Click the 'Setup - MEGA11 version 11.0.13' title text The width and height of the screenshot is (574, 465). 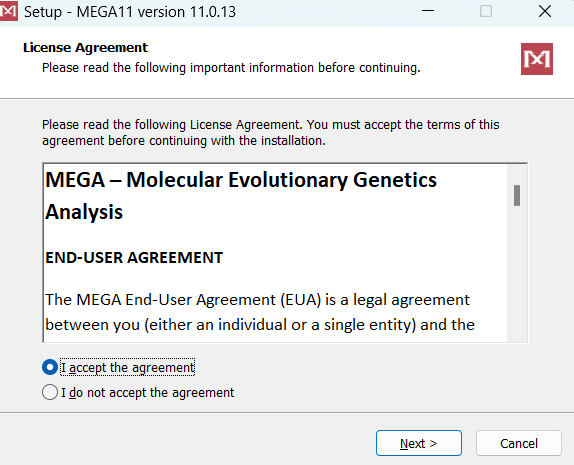coord(130,12)
